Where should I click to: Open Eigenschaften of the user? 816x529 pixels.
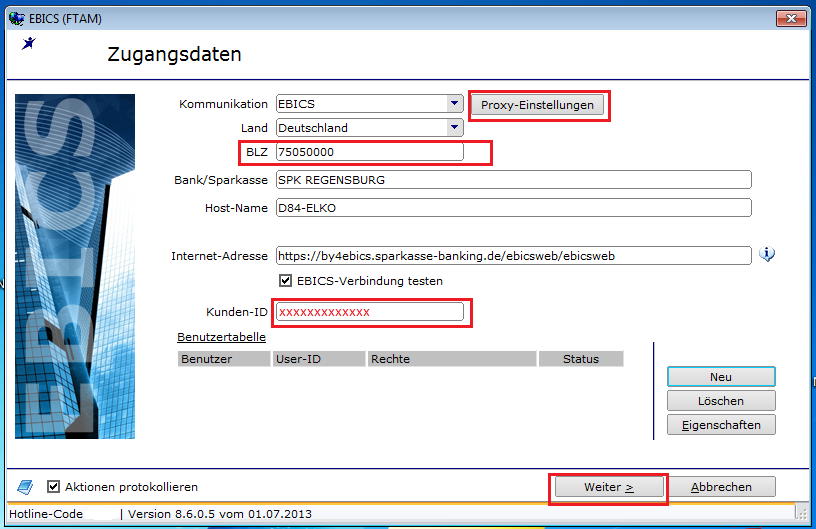[x=721, y=425]
